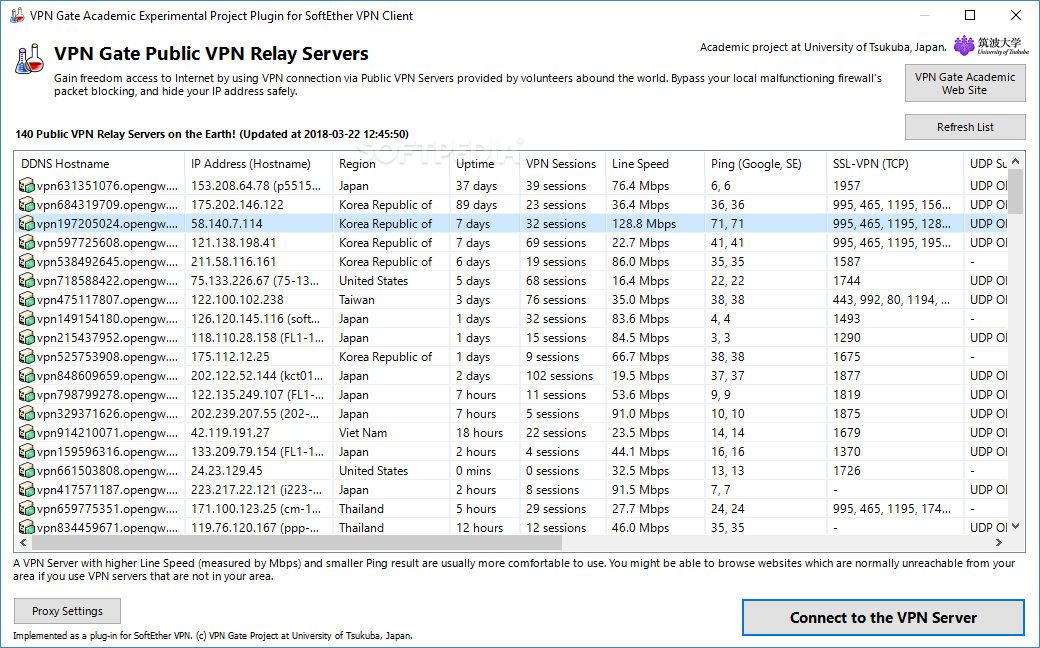Viewport: 1040px width, 648px height.
Task: Select IP address 153.208.64.78
Action: point(257,186)
